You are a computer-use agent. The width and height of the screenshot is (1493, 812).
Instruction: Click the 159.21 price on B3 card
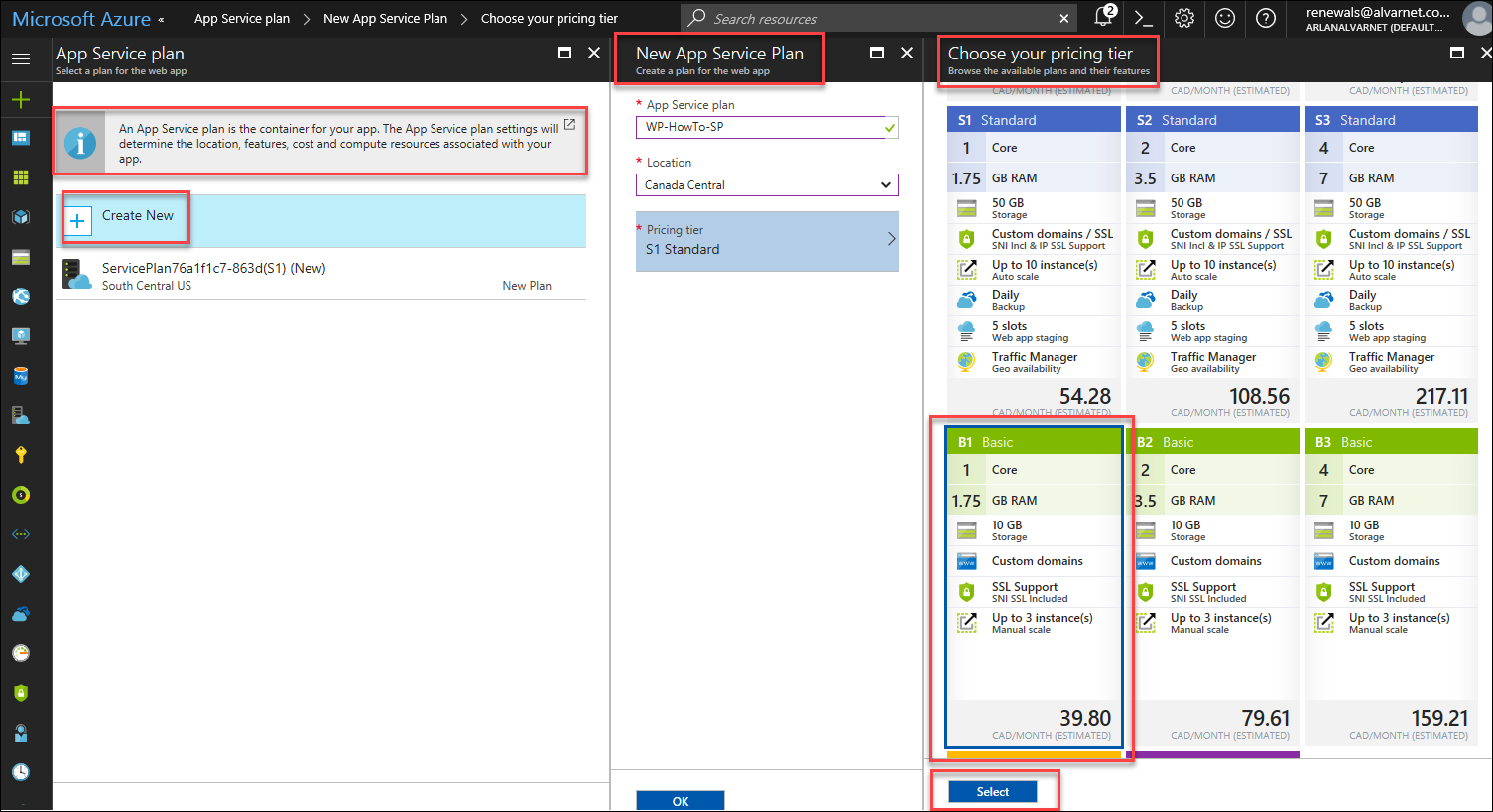(x=1439, y=718)
